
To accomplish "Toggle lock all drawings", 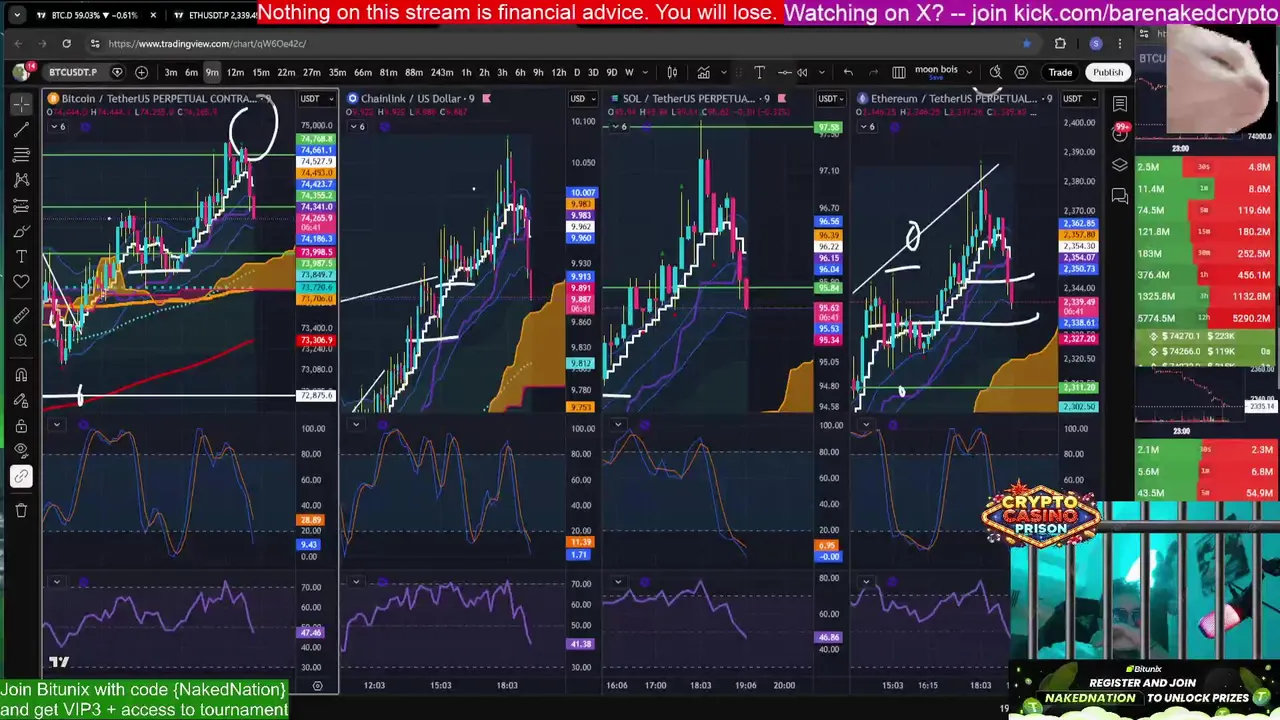I will coord(21,426).
